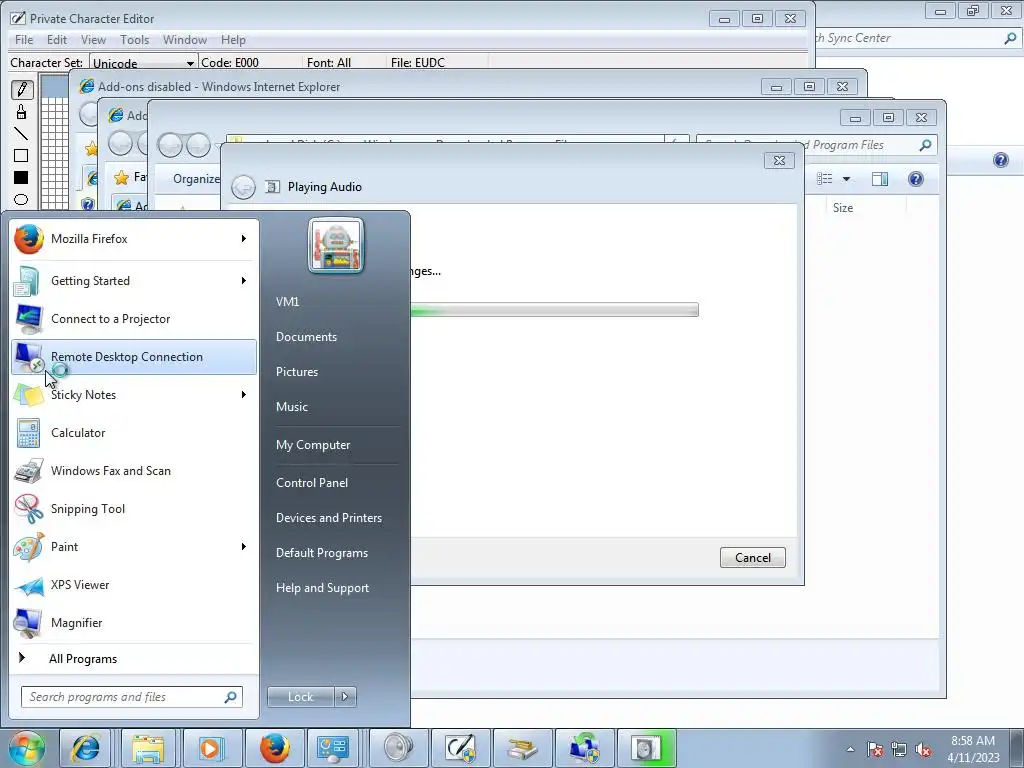
Task: Launch Calculator from Start menu
Action: coord(134,433)
